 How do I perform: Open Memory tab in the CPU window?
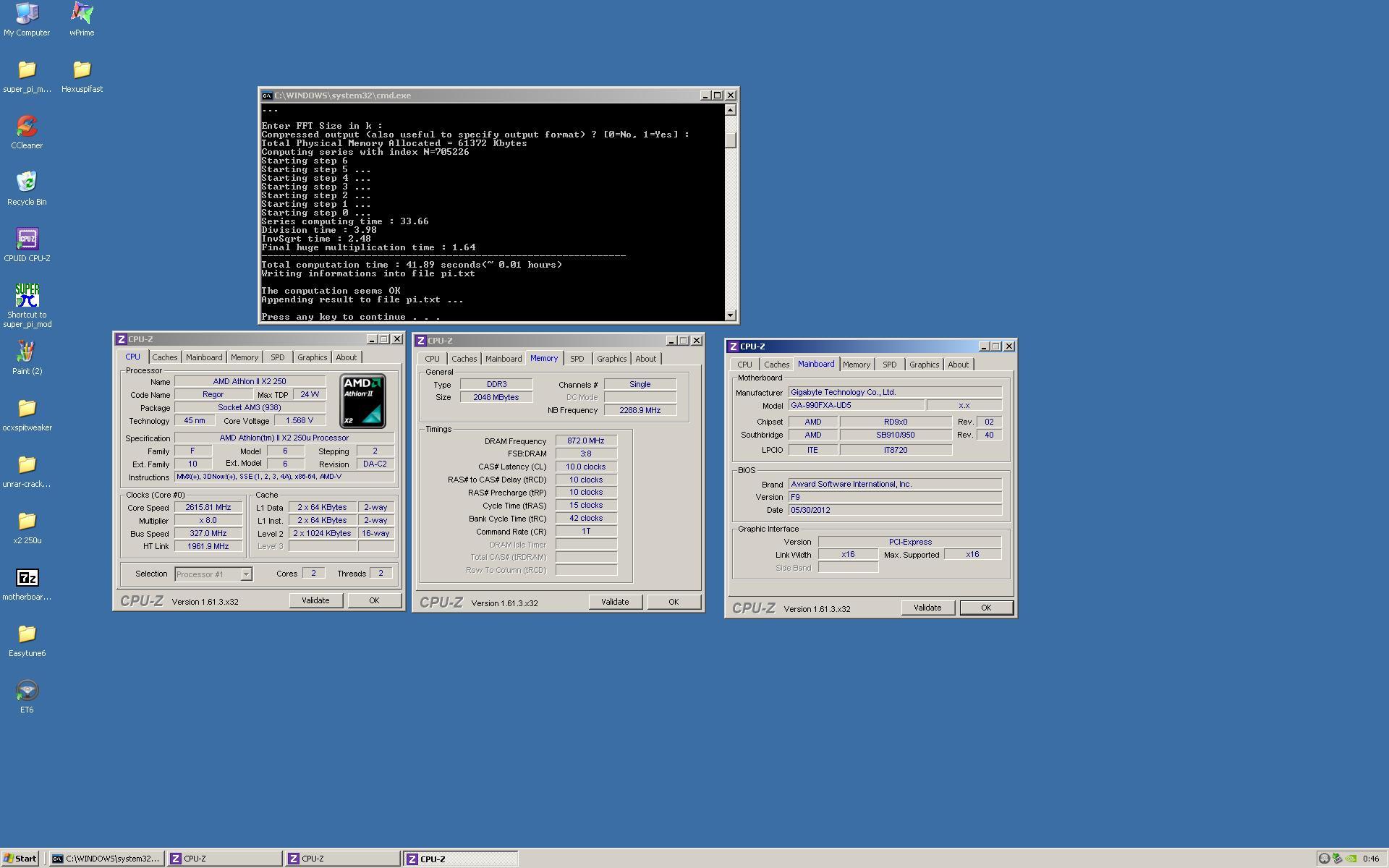[245, 357]
